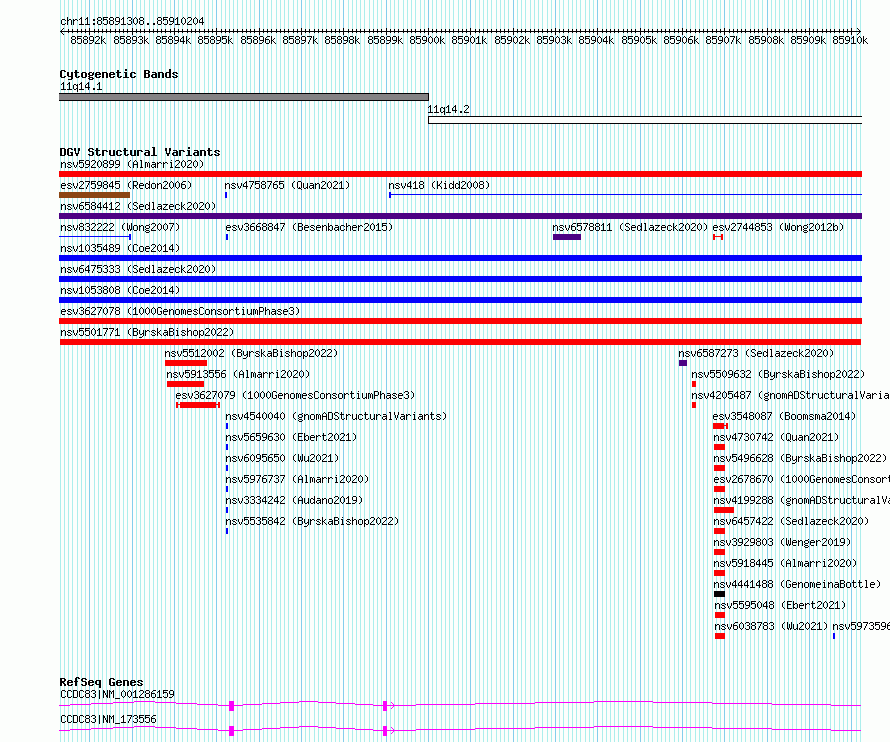The image size is (890, 742).
Task: Click esv3627078 (1000GenomesConsortiumPhase3) label
Action: 180,312
